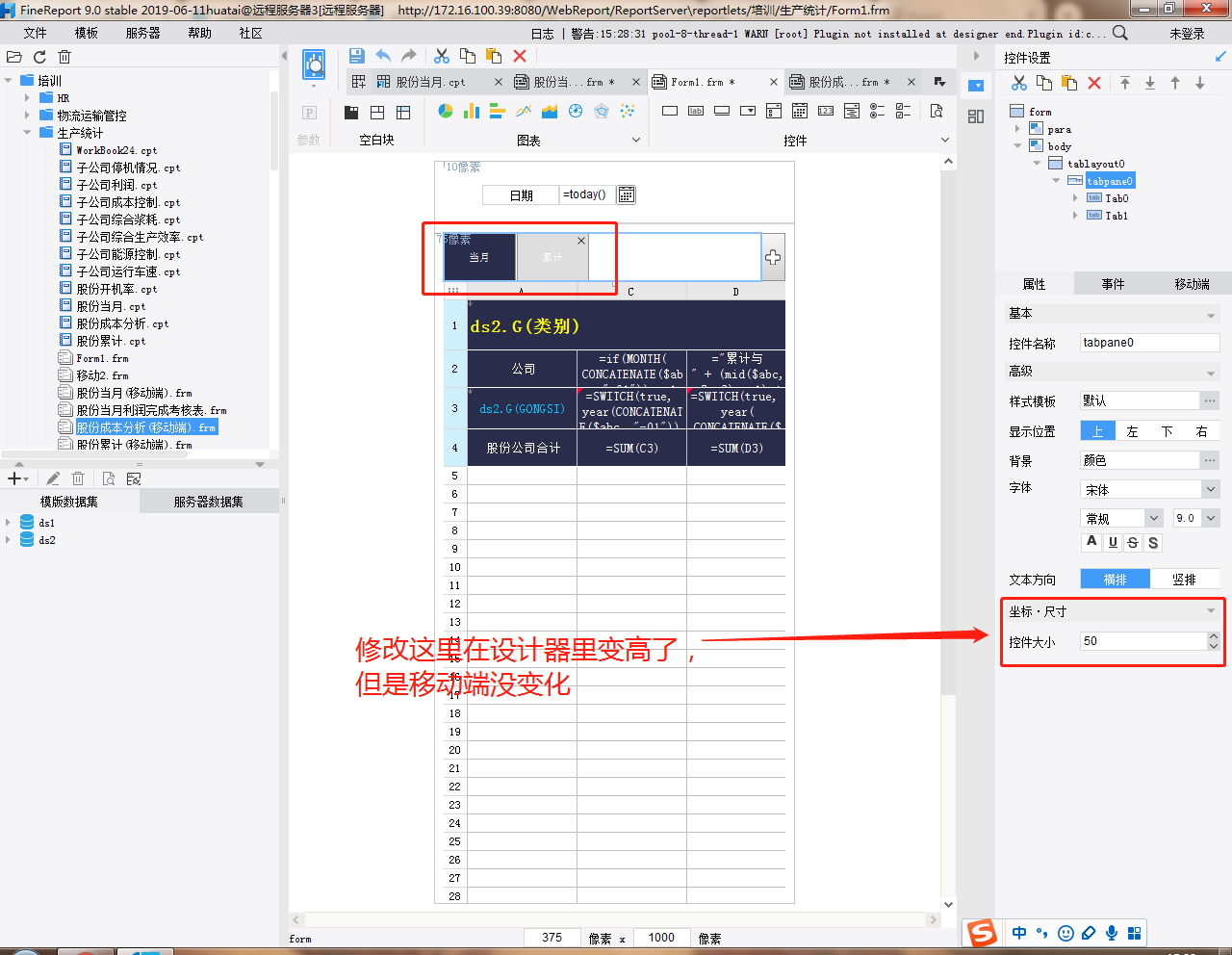Select the 当月 tab in the form canvas
The image size is (1232, 955).
tap(479, 257)
